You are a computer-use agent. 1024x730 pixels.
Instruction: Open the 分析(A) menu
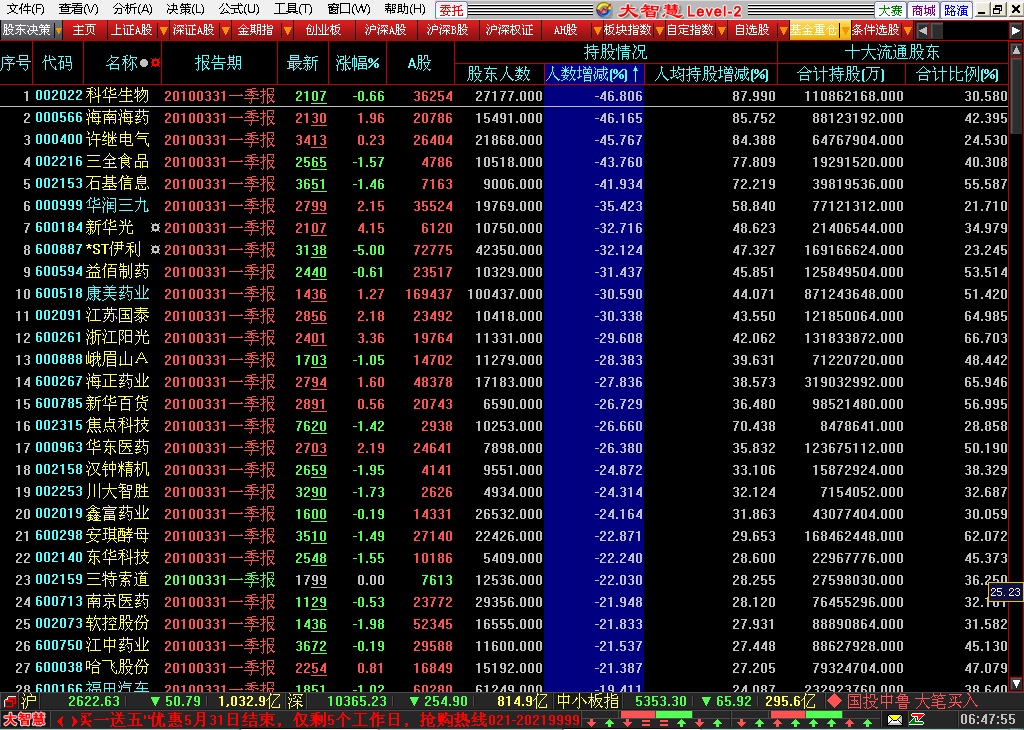[x=133, y=9]
